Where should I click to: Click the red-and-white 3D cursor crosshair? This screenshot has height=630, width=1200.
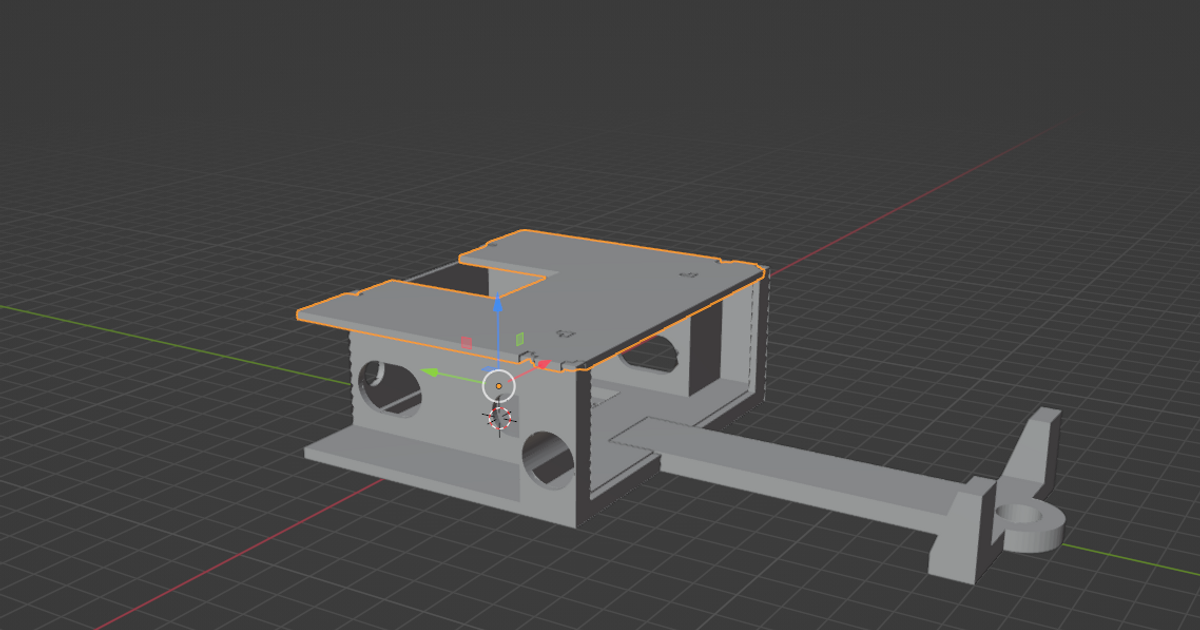(x=499, y=417)
